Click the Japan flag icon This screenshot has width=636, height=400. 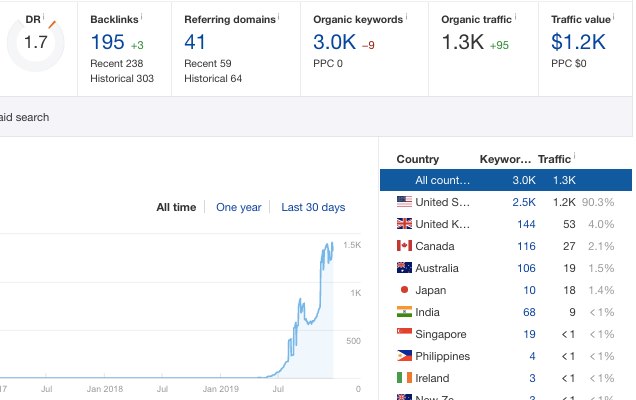click(404, 290)
